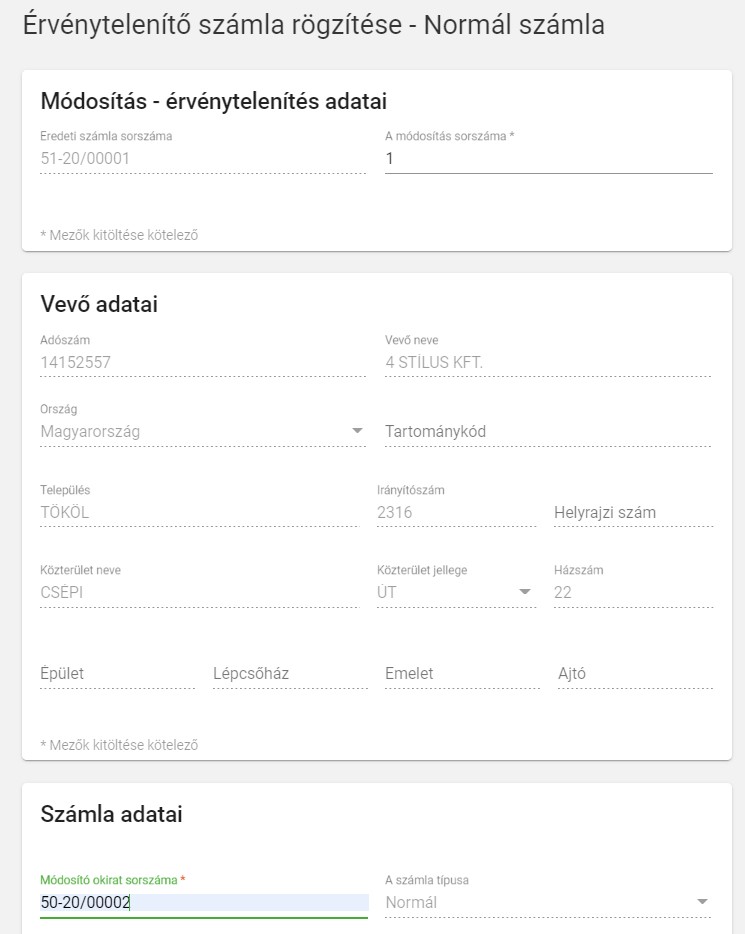This screenshot has width=745, height=934.
Task: Select the Település field
Action: click(198, 512)
